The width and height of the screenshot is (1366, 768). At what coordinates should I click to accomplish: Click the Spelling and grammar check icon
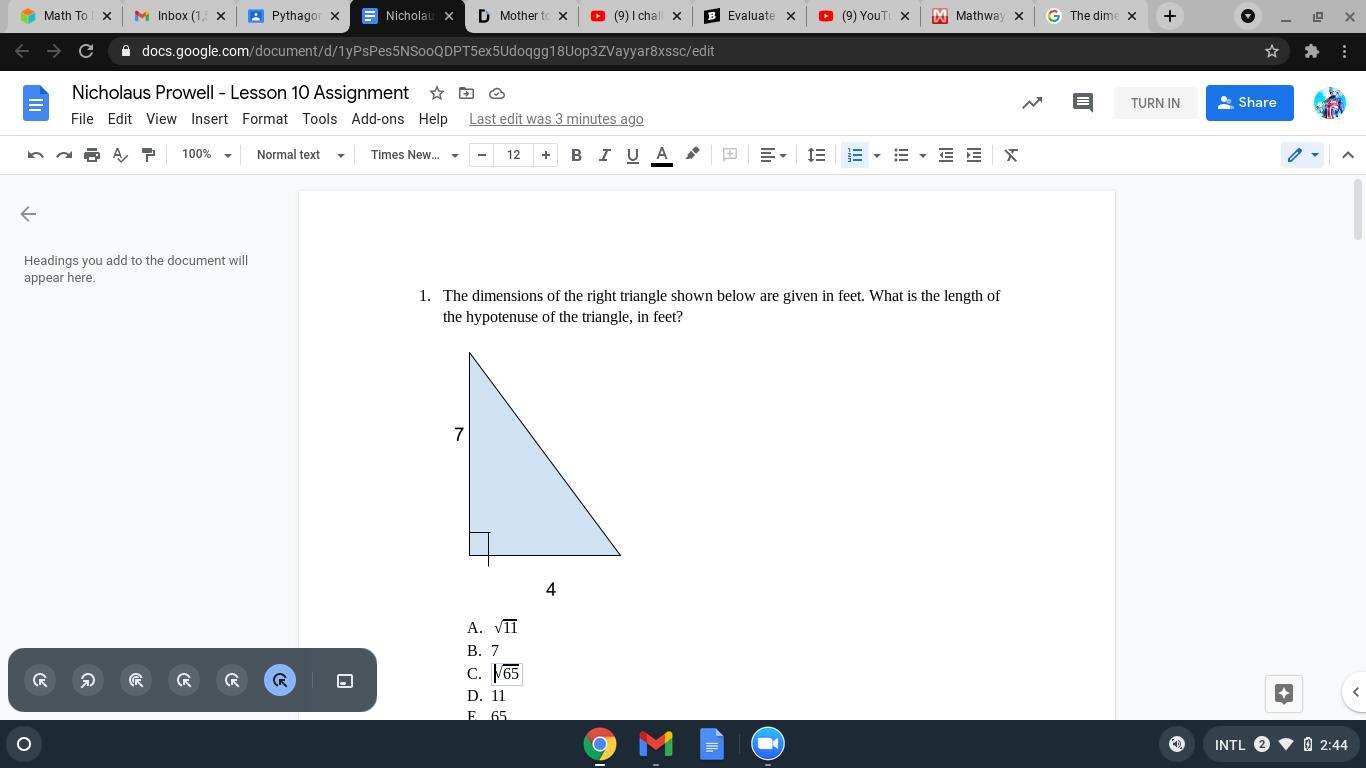click(x=120, y=155)
